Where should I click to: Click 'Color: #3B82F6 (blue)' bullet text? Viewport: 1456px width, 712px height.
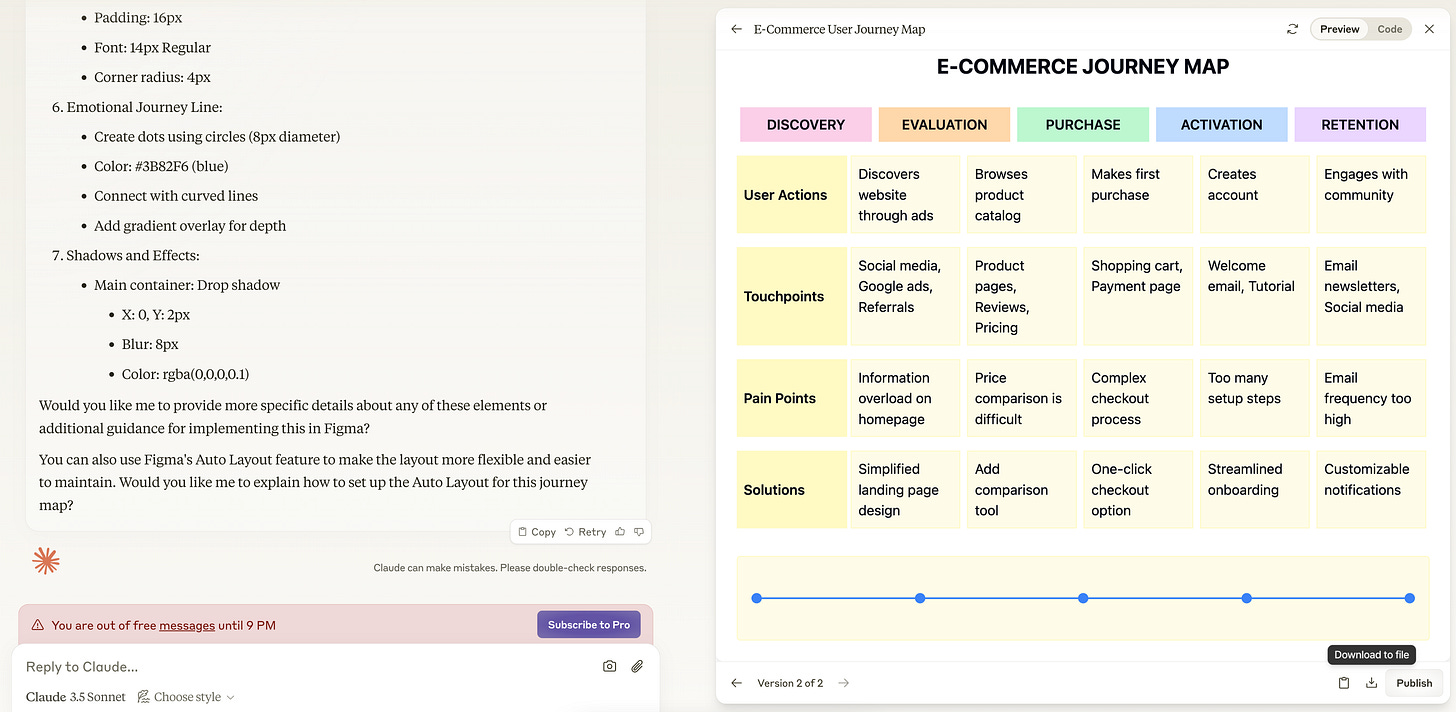161,166
